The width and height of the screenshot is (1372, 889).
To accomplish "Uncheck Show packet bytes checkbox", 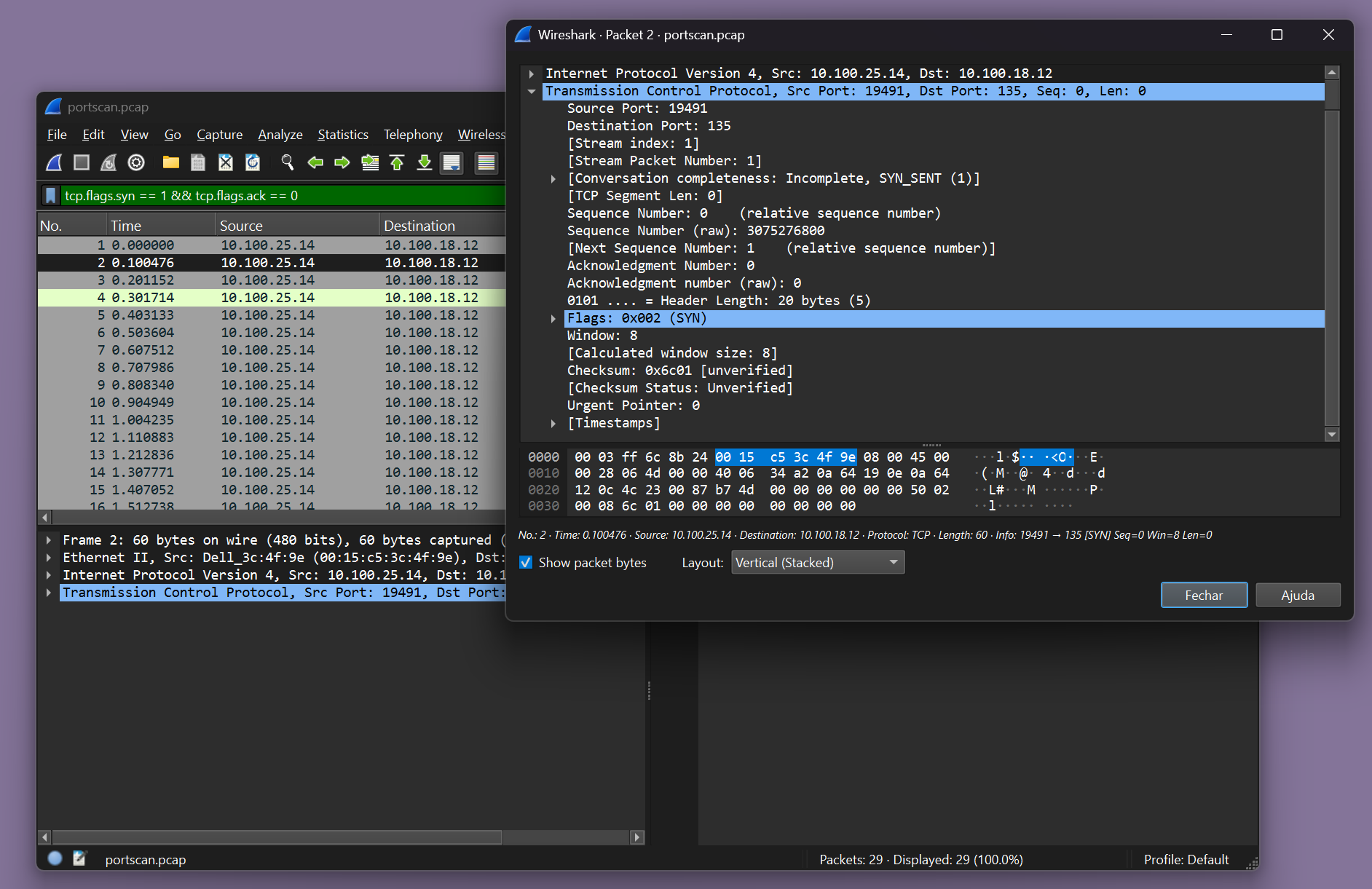I will [x=526, y=562].
